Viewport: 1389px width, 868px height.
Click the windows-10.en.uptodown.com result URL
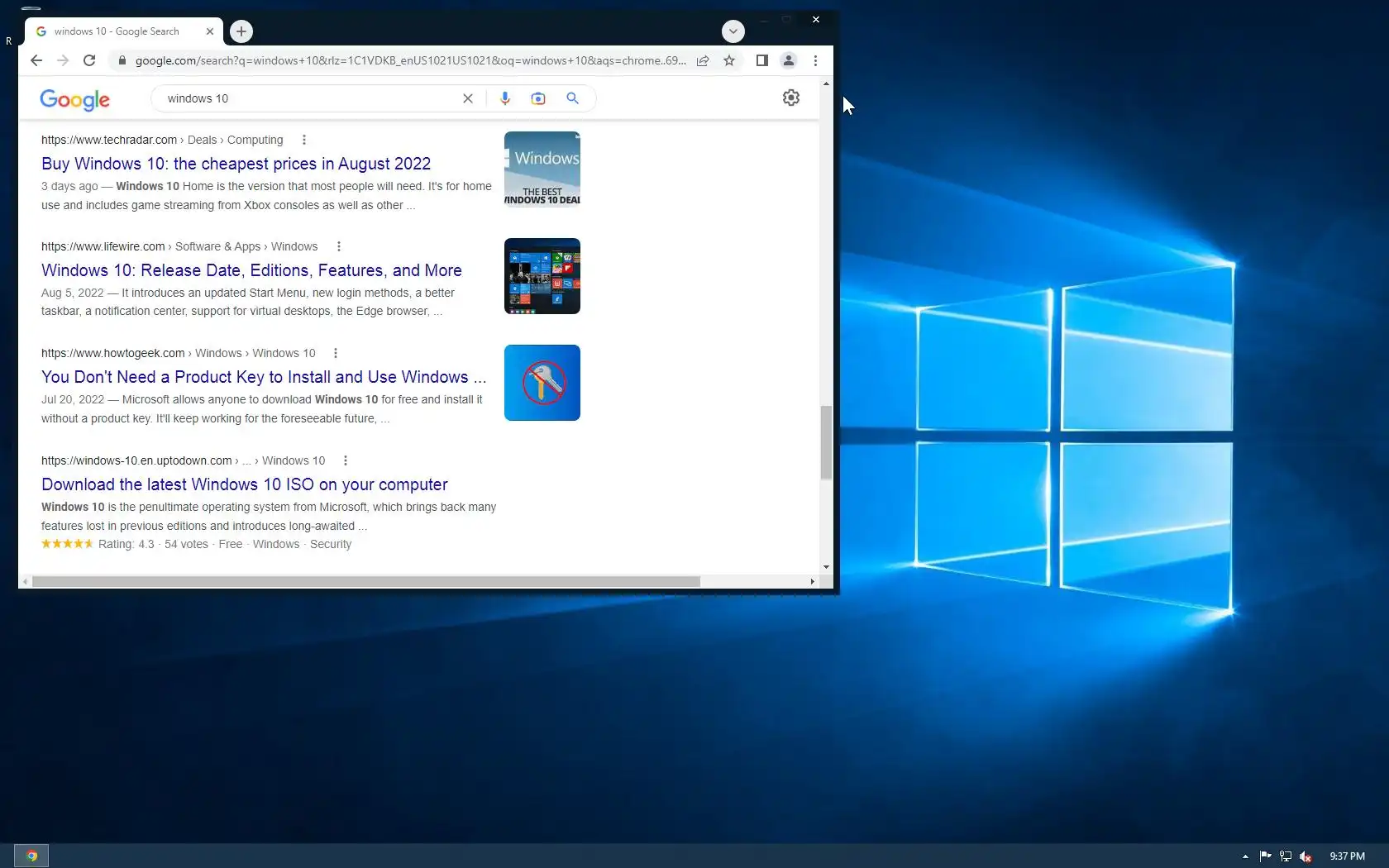(x=136, y=460)
